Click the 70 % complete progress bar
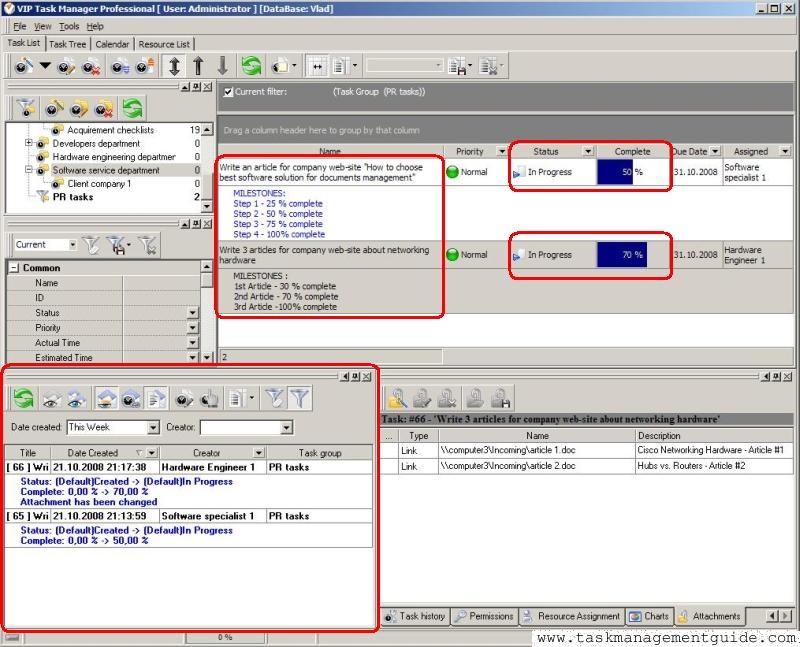 (632, 255)
